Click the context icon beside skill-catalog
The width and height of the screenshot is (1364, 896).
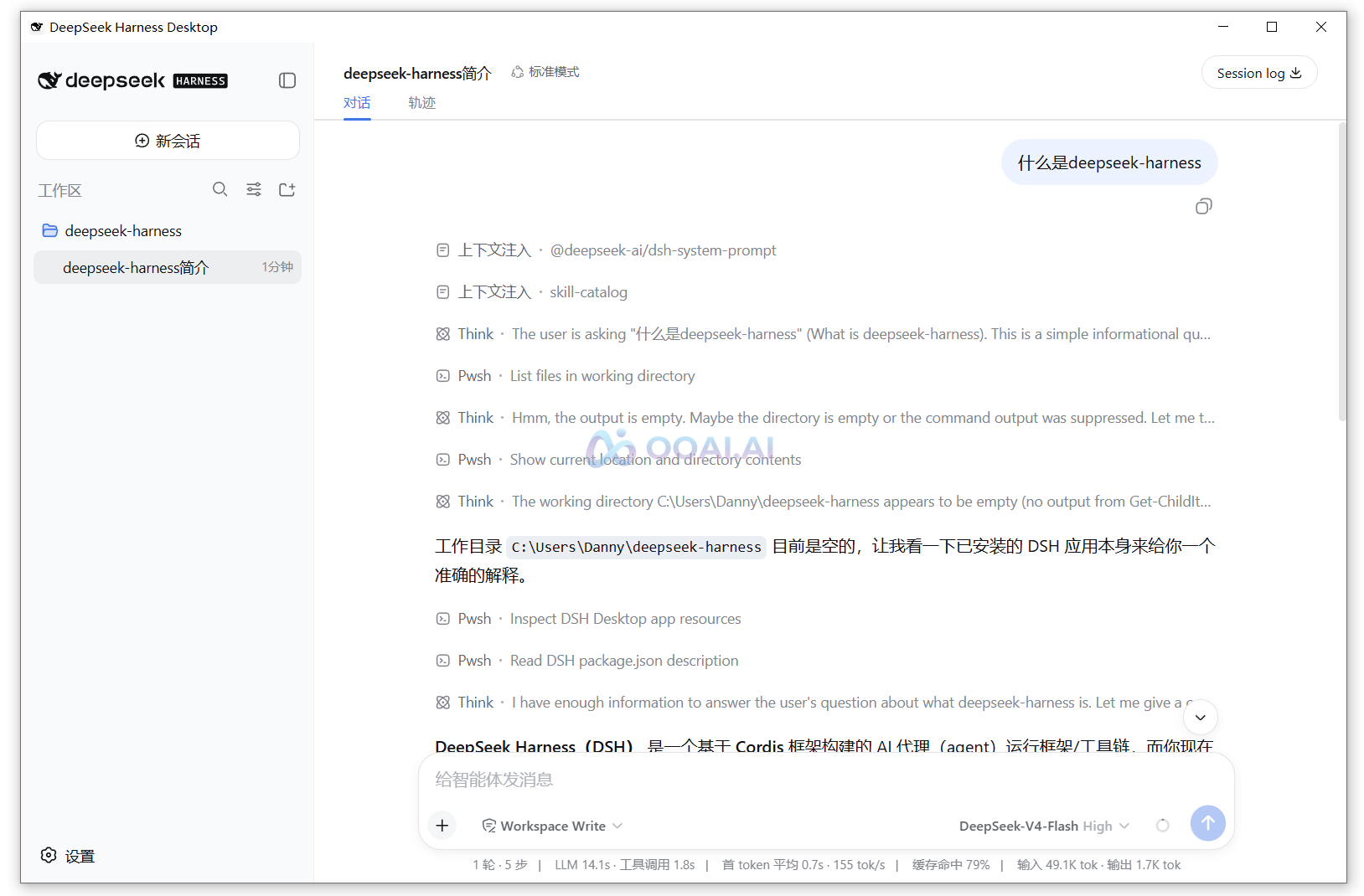pos(443,292)
